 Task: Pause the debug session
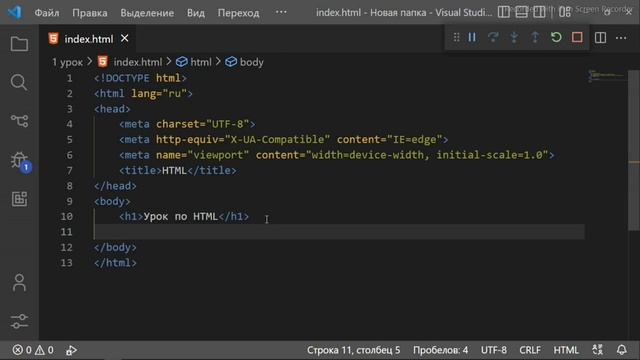pos(472,38)
